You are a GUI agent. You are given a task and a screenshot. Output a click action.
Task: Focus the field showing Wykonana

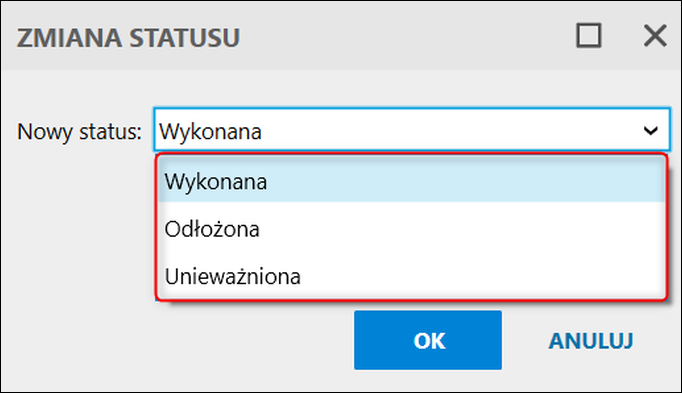[411, 130]
